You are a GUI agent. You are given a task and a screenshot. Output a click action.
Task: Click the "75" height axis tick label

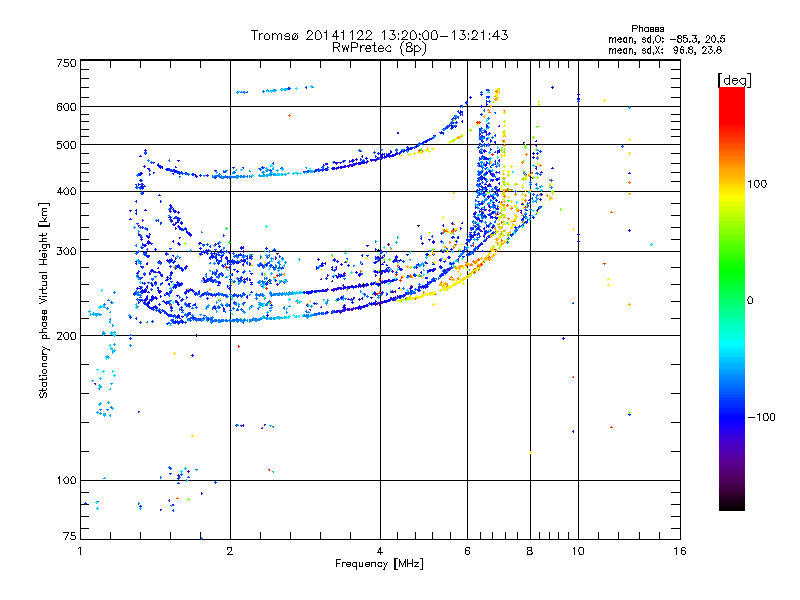[70, 536]
